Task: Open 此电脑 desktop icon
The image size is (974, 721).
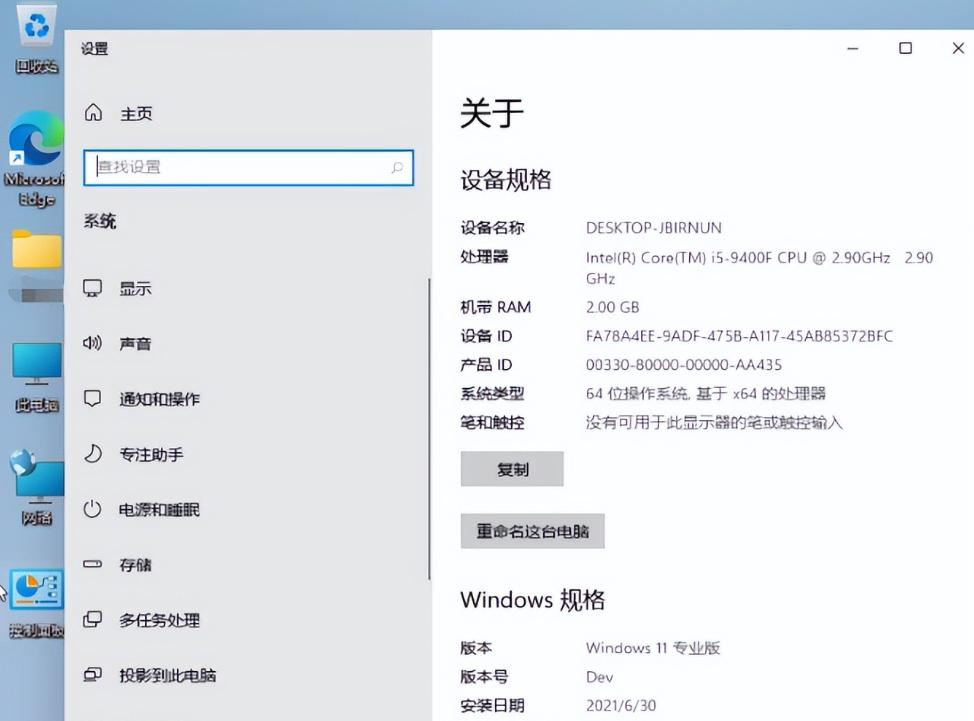Action: [37, 378]
